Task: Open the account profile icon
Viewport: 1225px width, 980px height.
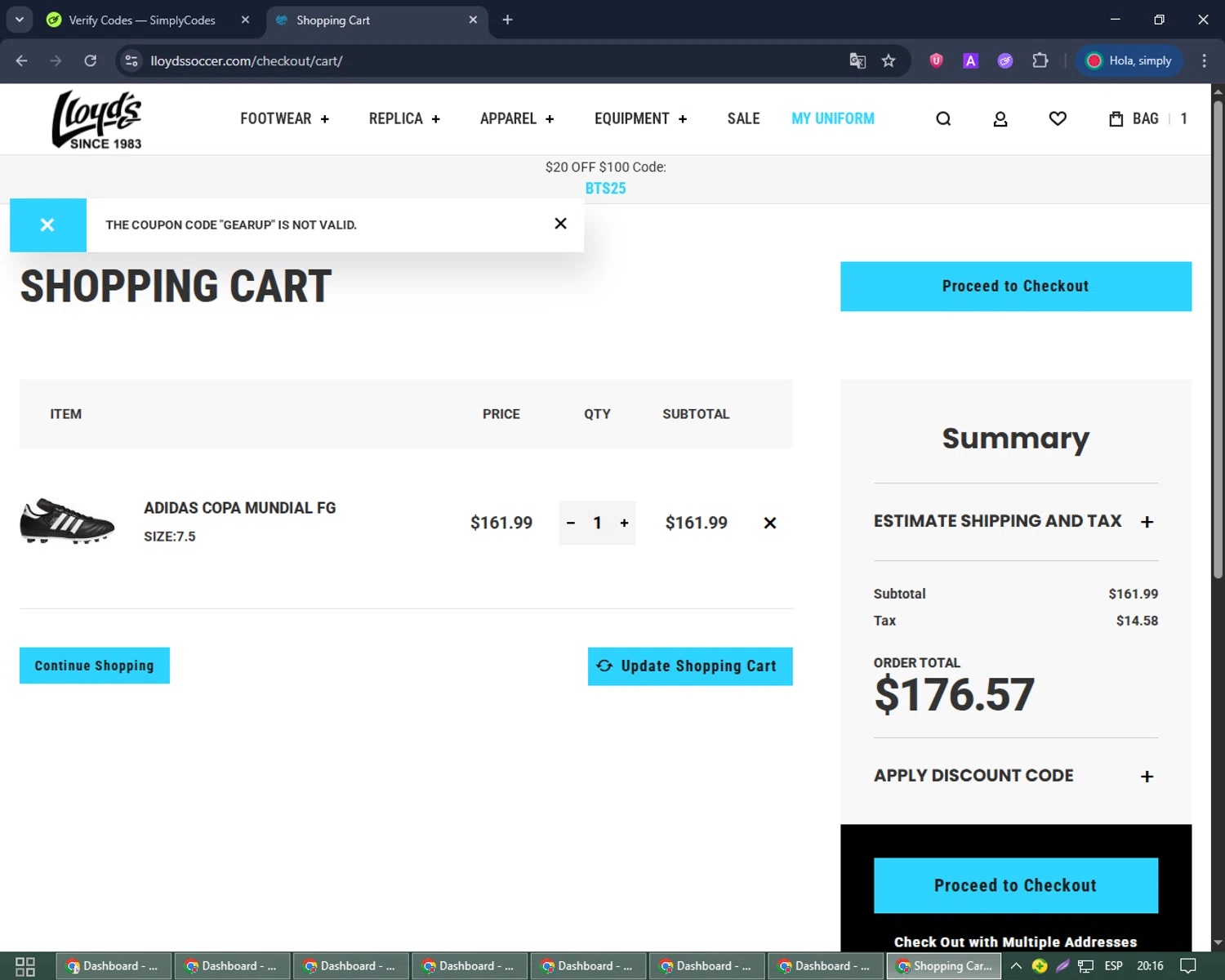Action: pyautogui.click(x=1000, y=119)
